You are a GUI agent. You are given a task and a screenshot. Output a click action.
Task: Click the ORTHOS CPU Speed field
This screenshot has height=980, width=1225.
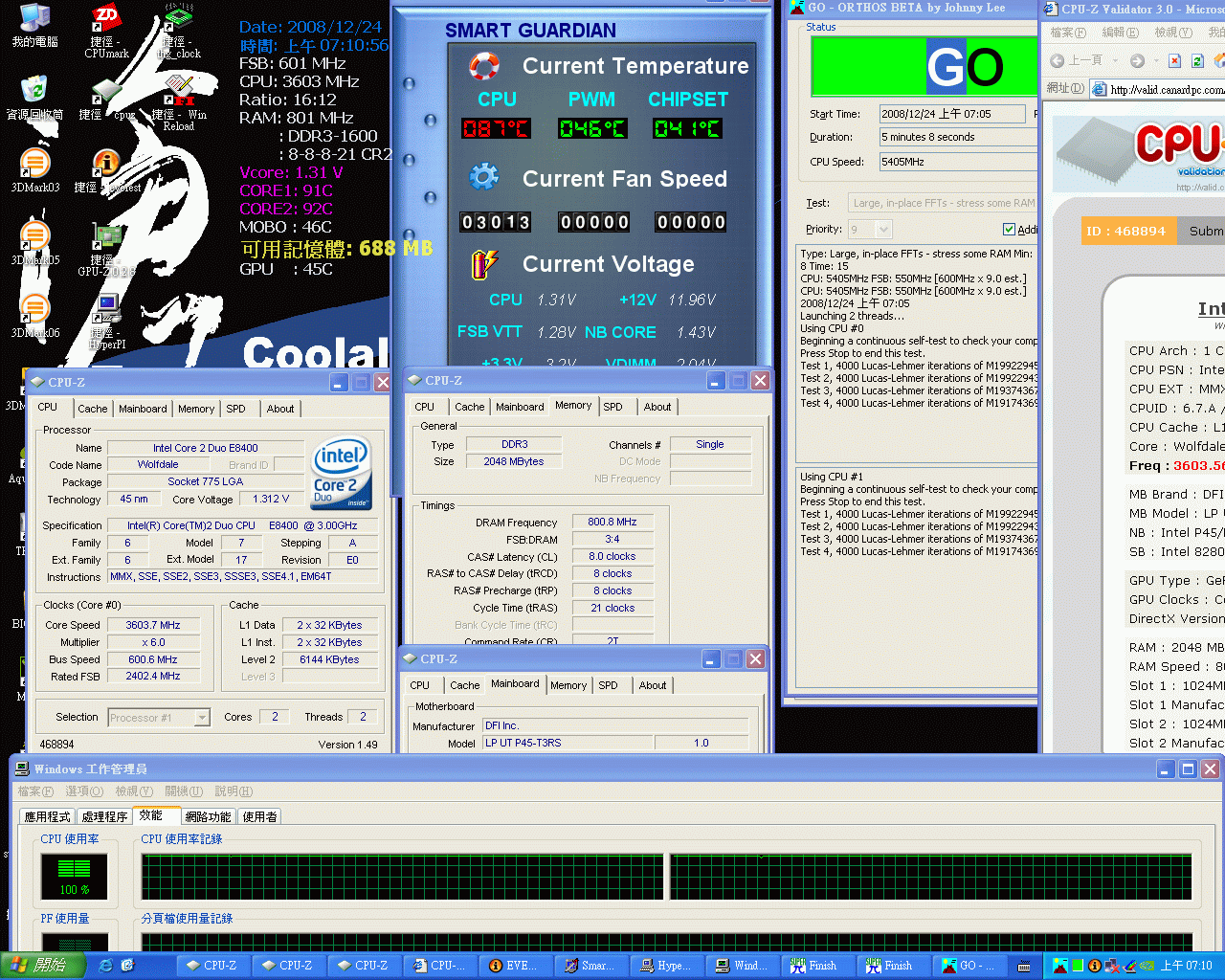pyautogui.click(x=957, y=162)
